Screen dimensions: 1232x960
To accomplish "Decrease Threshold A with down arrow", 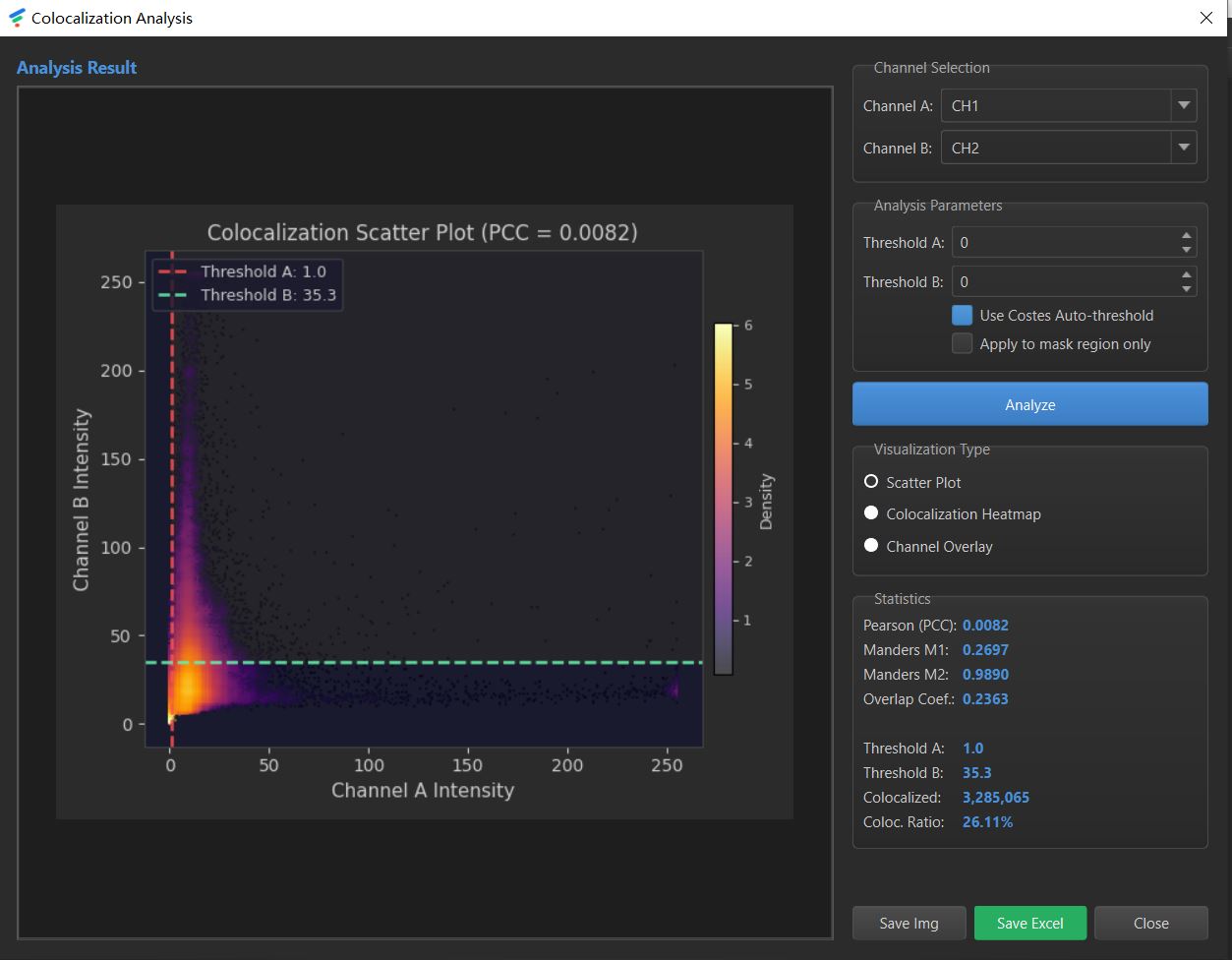I will pos(1187,250).
